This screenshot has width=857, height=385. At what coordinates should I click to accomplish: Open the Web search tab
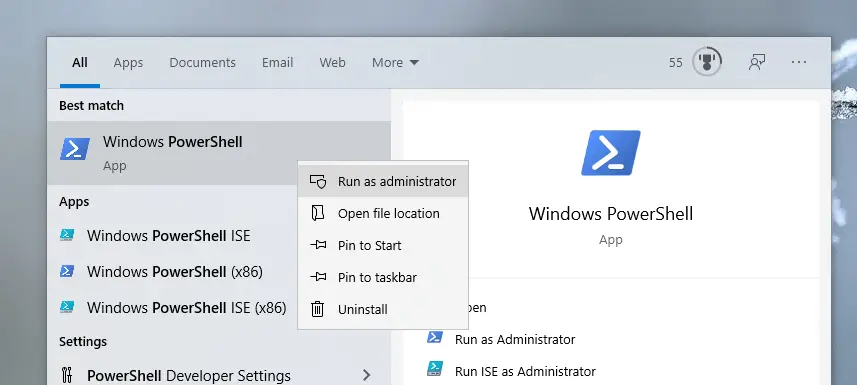point(332,62)
